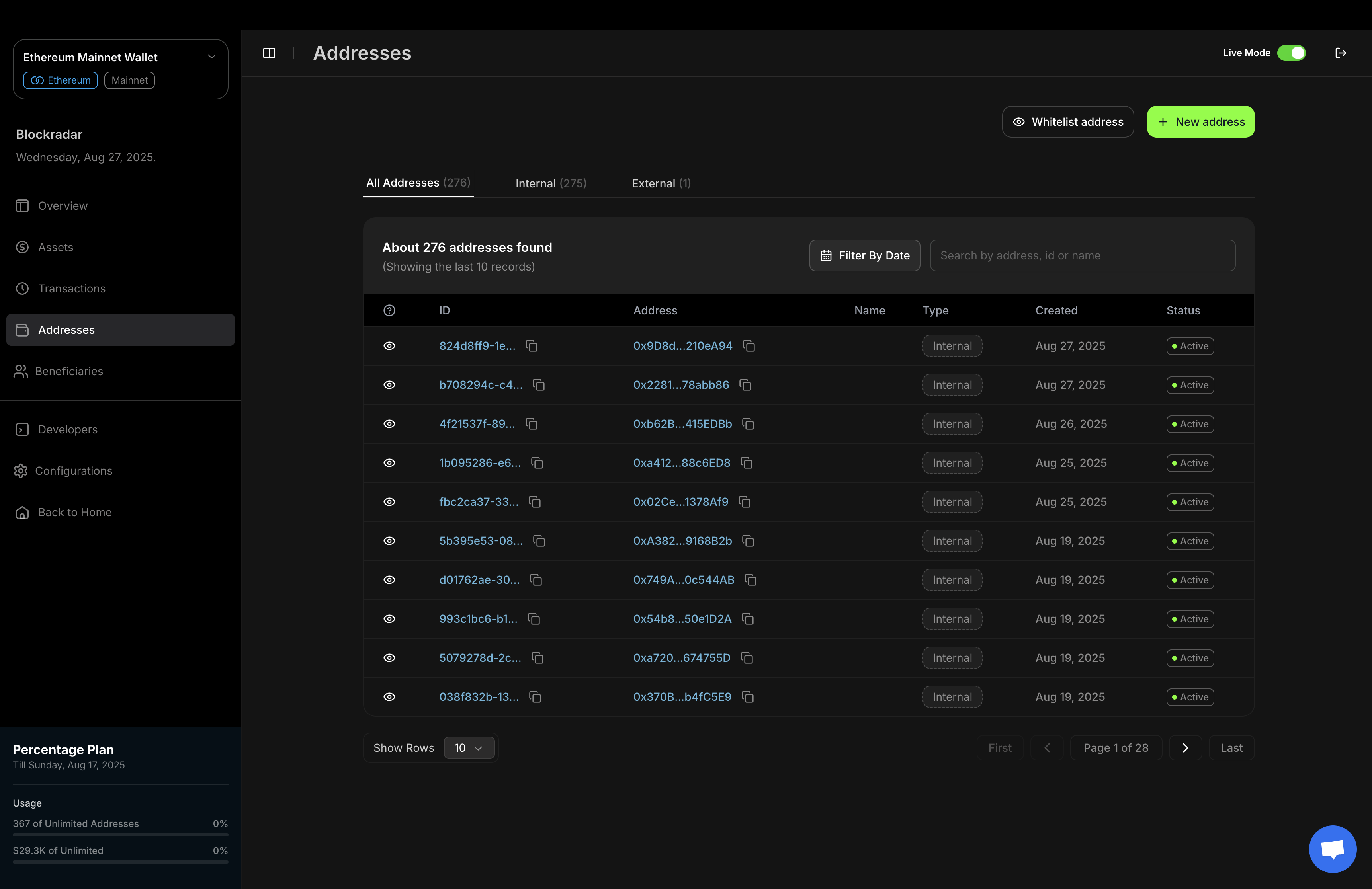Click Whitelist address button
This screenshot has width=1372, height=889.
(x=1068, y=121)
